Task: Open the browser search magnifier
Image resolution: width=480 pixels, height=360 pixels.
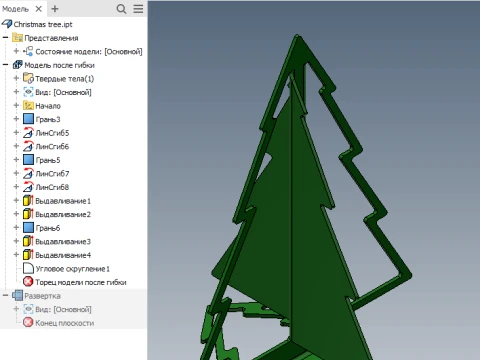Action: tap(121, 9)
